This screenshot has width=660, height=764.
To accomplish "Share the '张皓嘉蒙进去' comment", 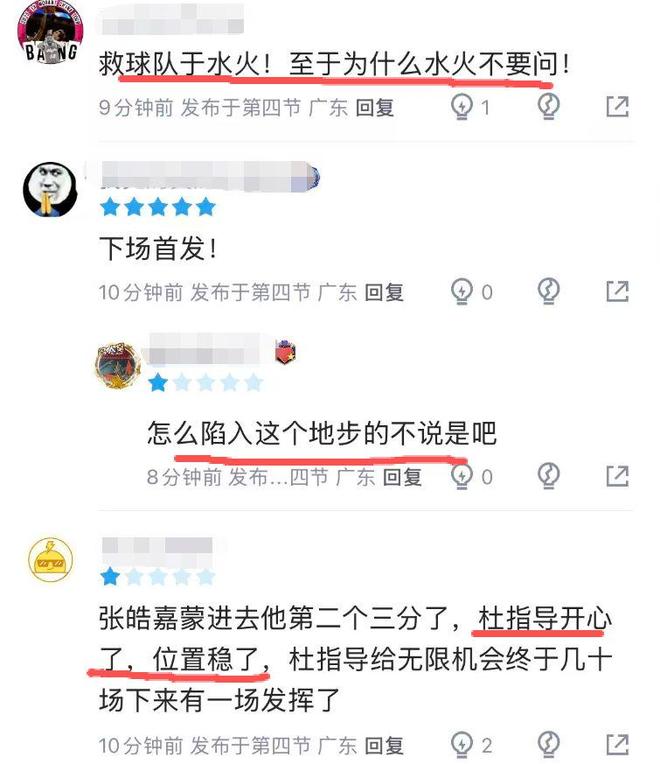I will click(x=617, y=745).
